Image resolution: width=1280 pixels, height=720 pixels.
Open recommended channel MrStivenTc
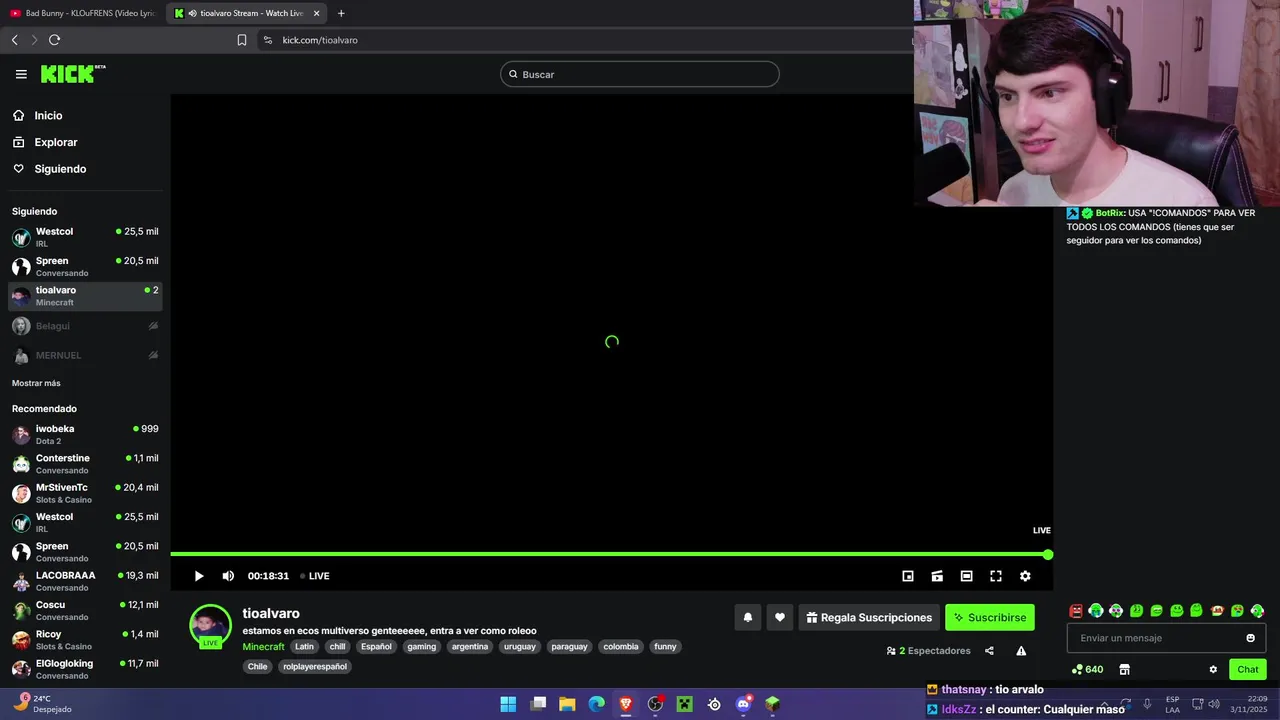point(85,493)
